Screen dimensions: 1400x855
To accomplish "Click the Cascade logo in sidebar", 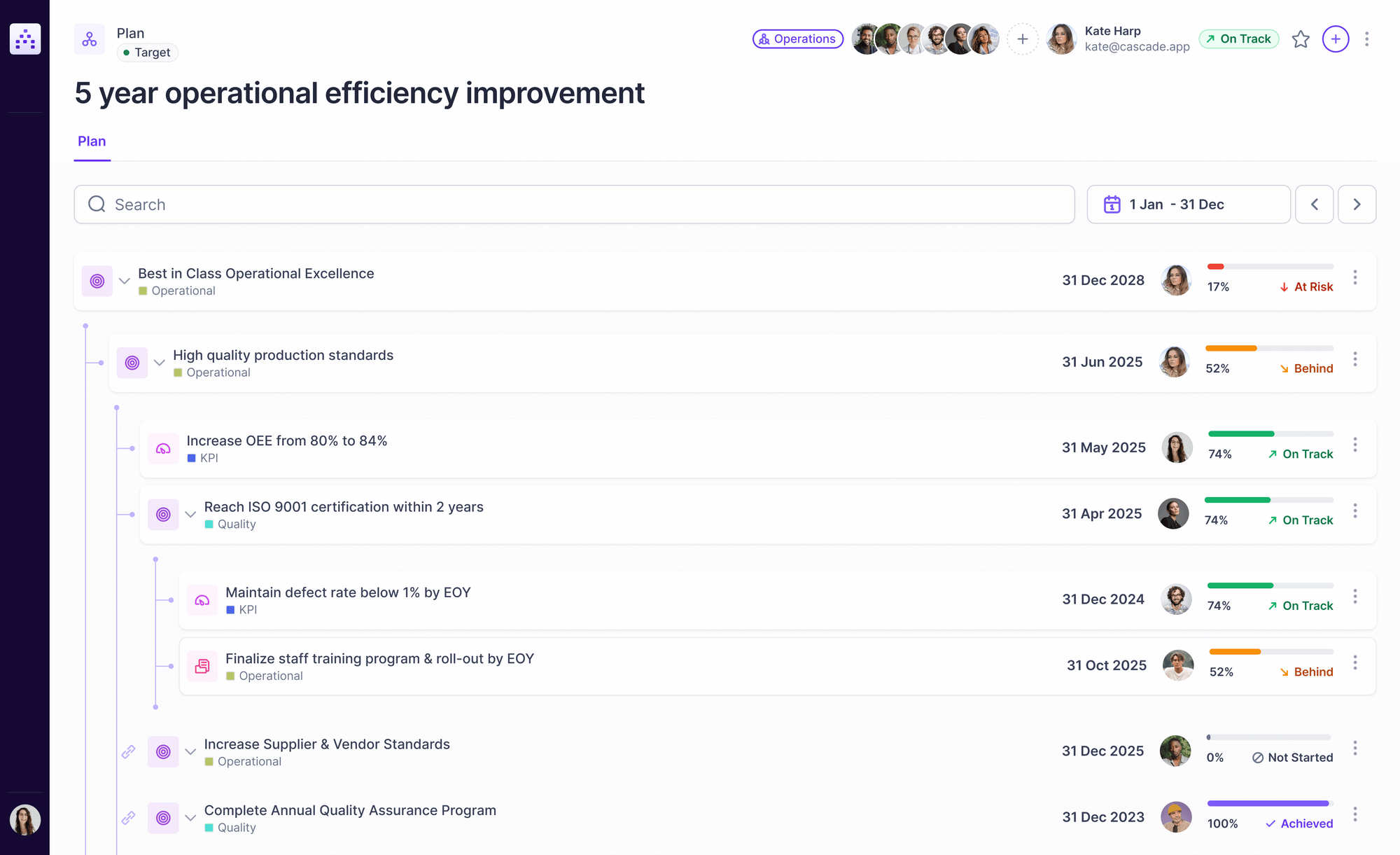I will click(x=25, y=39).
